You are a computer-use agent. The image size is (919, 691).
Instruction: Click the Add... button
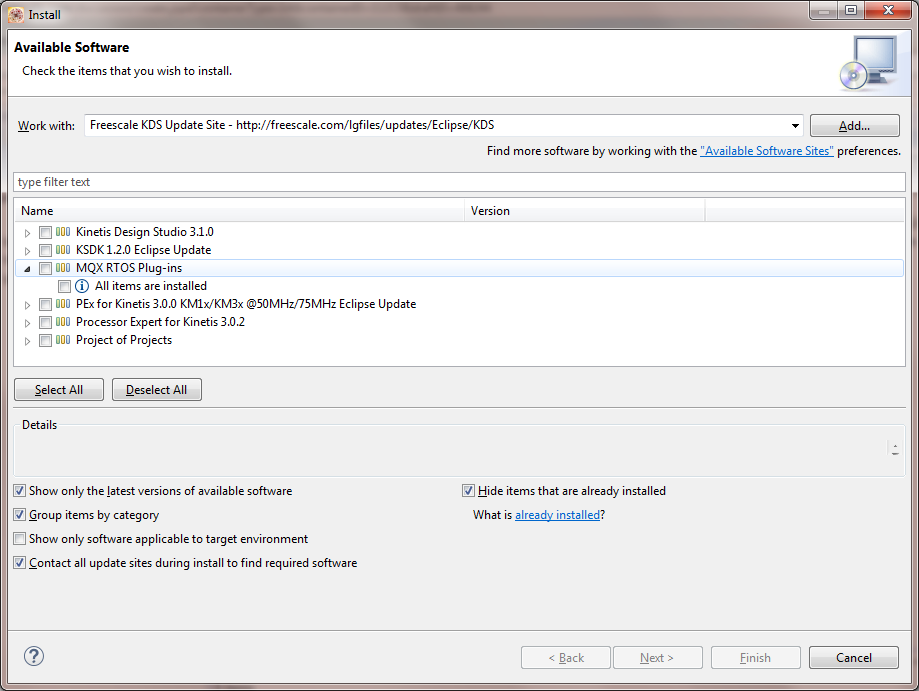point(855,125)
